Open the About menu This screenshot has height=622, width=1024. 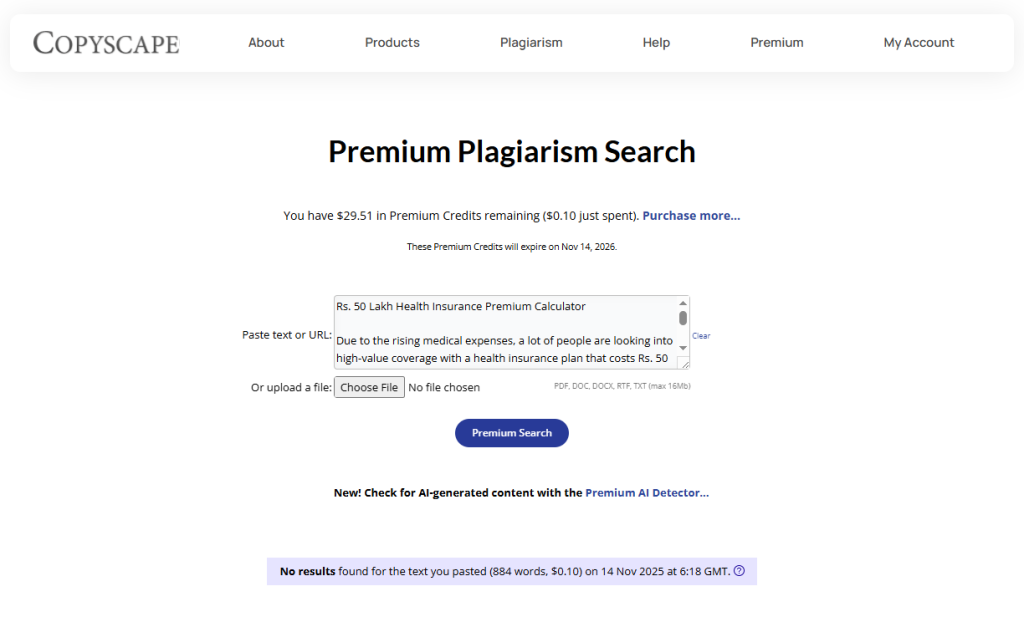coord(266,43)
